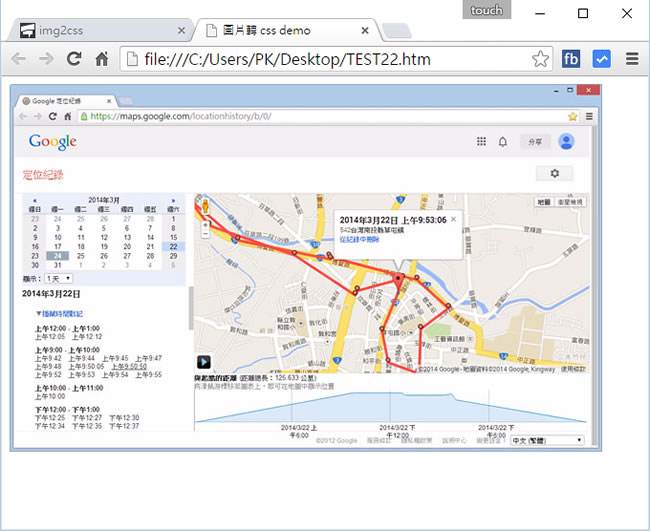Maximize the outer browser window
Image resolution: width=650 pixels, height=532 pixels.
click(x=583, y=13)
